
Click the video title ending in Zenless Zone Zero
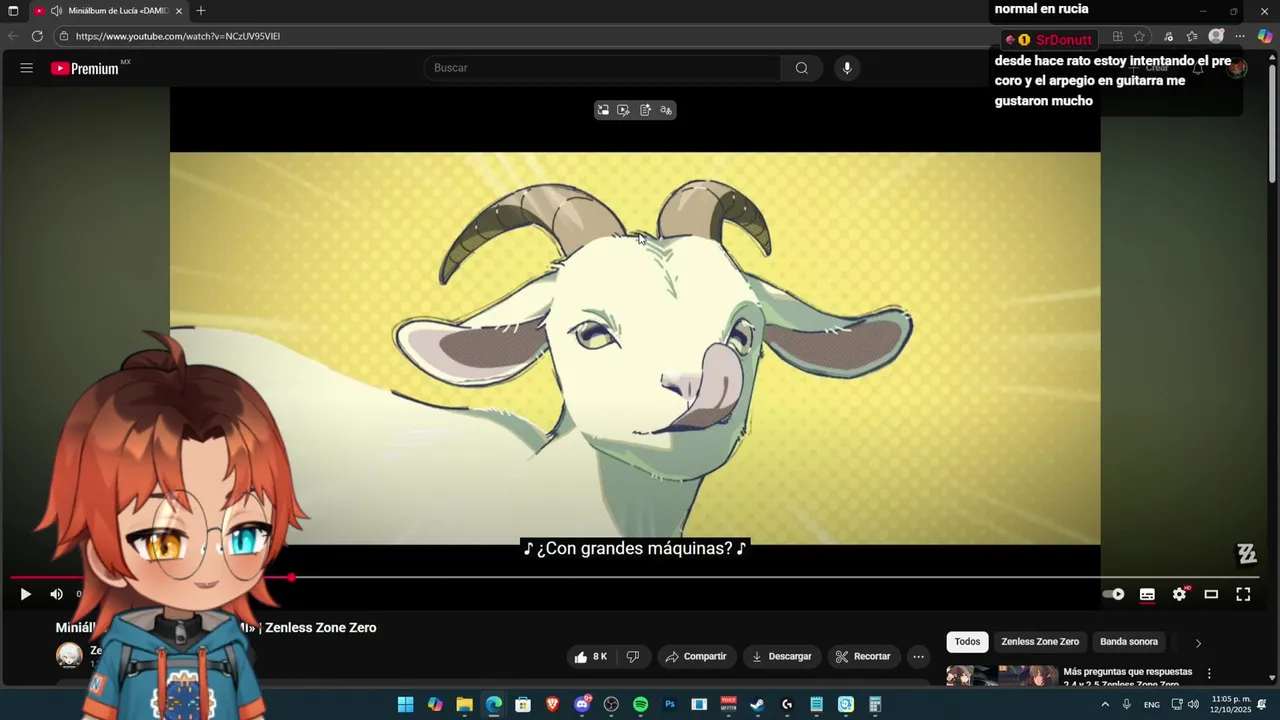216,628
